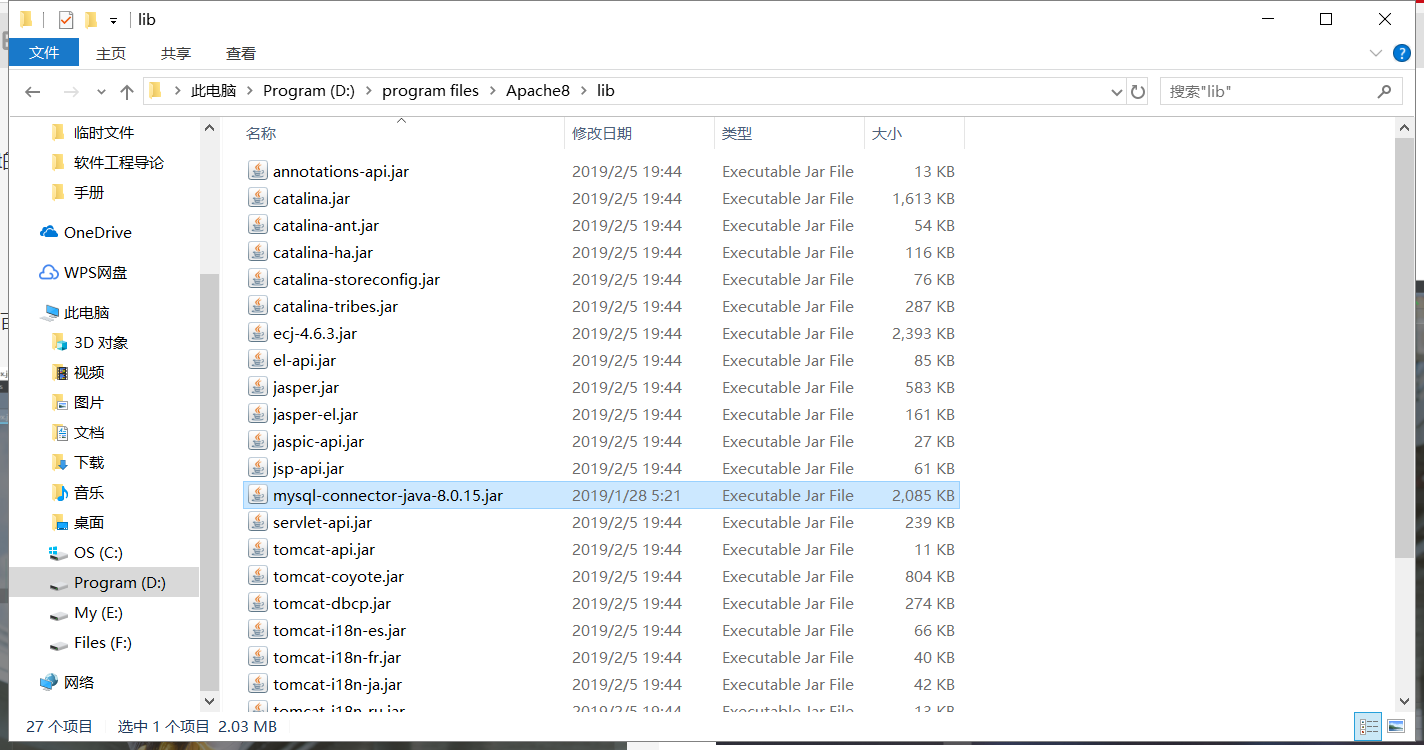The height and width of the screenshot is (750, 1424).
Task: Expand the chevron after Program (D:) breadcrumb
Action: click(x=369, y=91)
